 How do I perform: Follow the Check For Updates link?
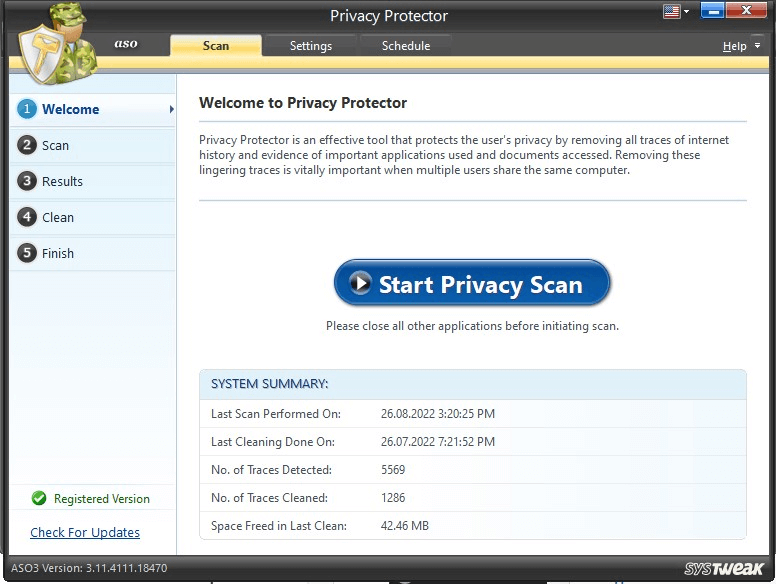click(85, 532)
